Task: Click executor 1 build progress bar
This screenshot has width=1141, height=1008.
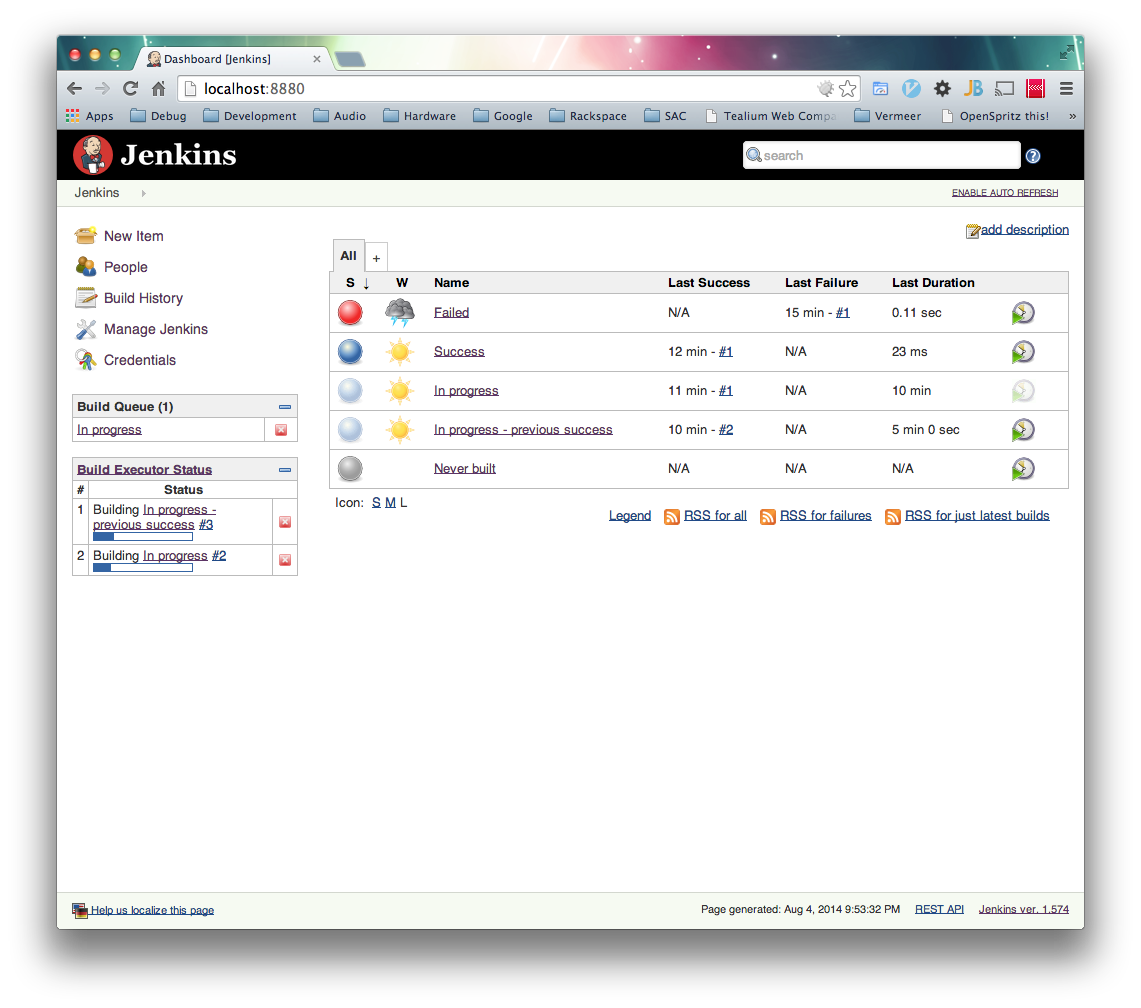Action: [143, 537]
